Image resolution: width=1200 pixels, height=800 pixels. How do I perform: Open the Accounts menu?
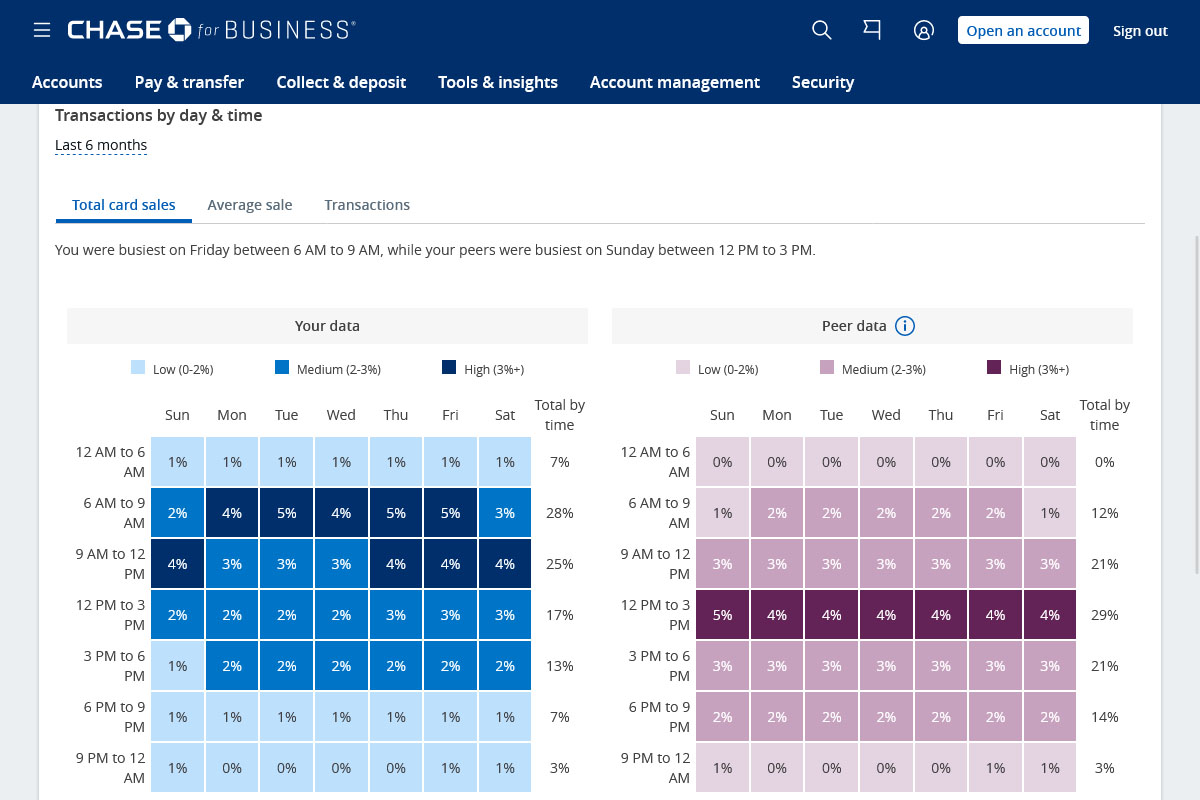tap(67, 82)
